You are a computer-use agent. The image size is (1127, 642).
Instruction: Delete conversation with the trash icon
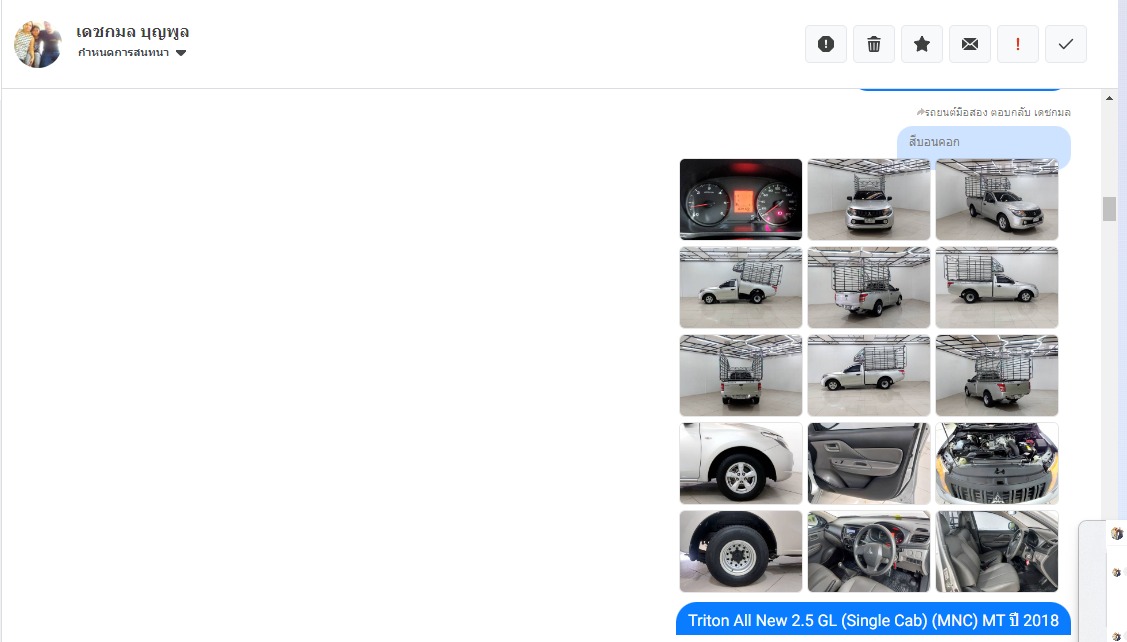coord(874,44)
